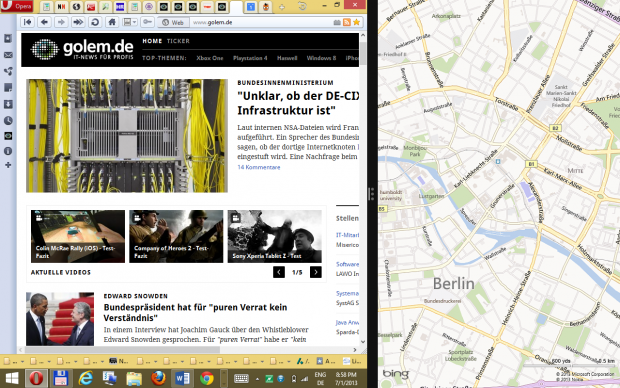The width and height of the screenshot is (620, 388).
Task: Open the Playstation 4 top theme link
Action: point(250,58)
